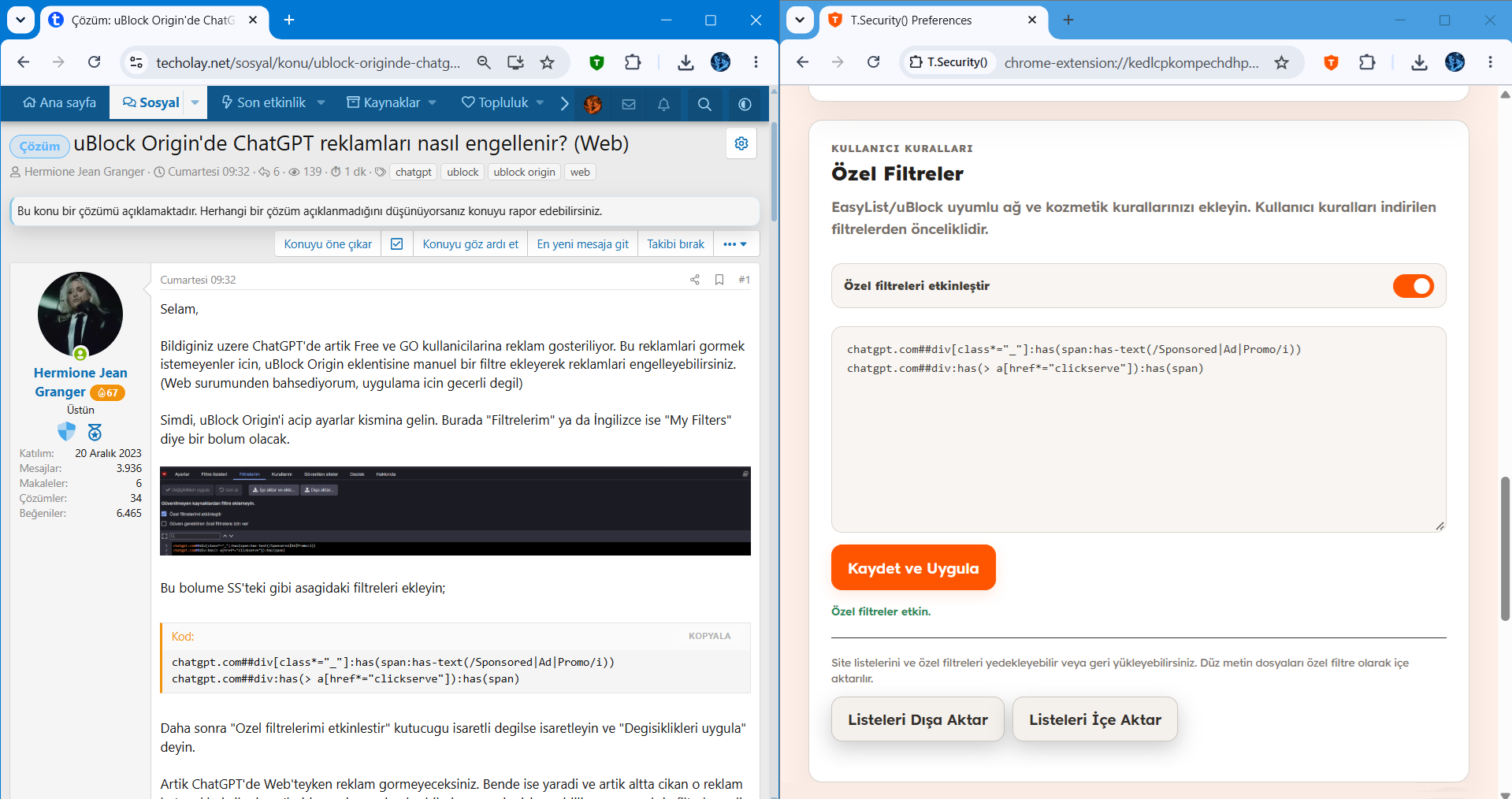
Task: Toggle forum dark mode style icon
Action: pyautogui.click(x=745, y=104)
